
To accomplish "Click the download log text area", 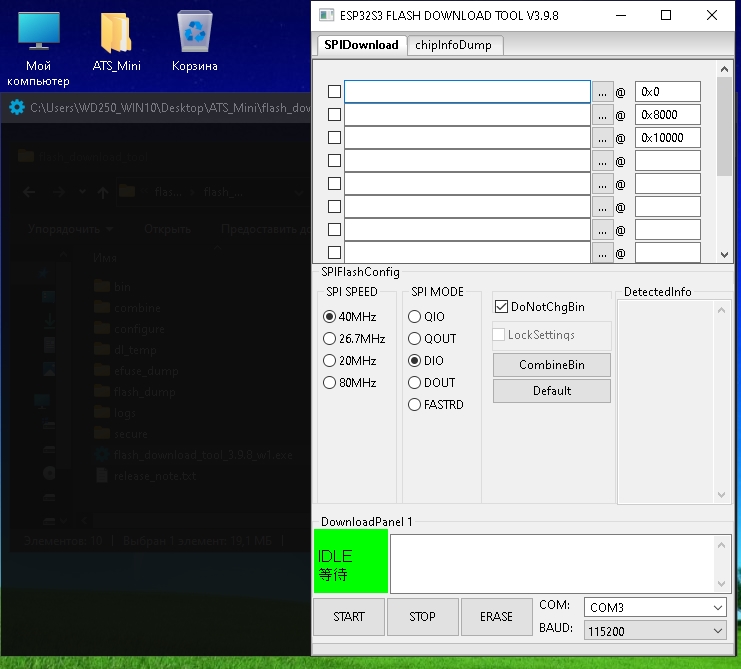I will [x=553, y=564].
